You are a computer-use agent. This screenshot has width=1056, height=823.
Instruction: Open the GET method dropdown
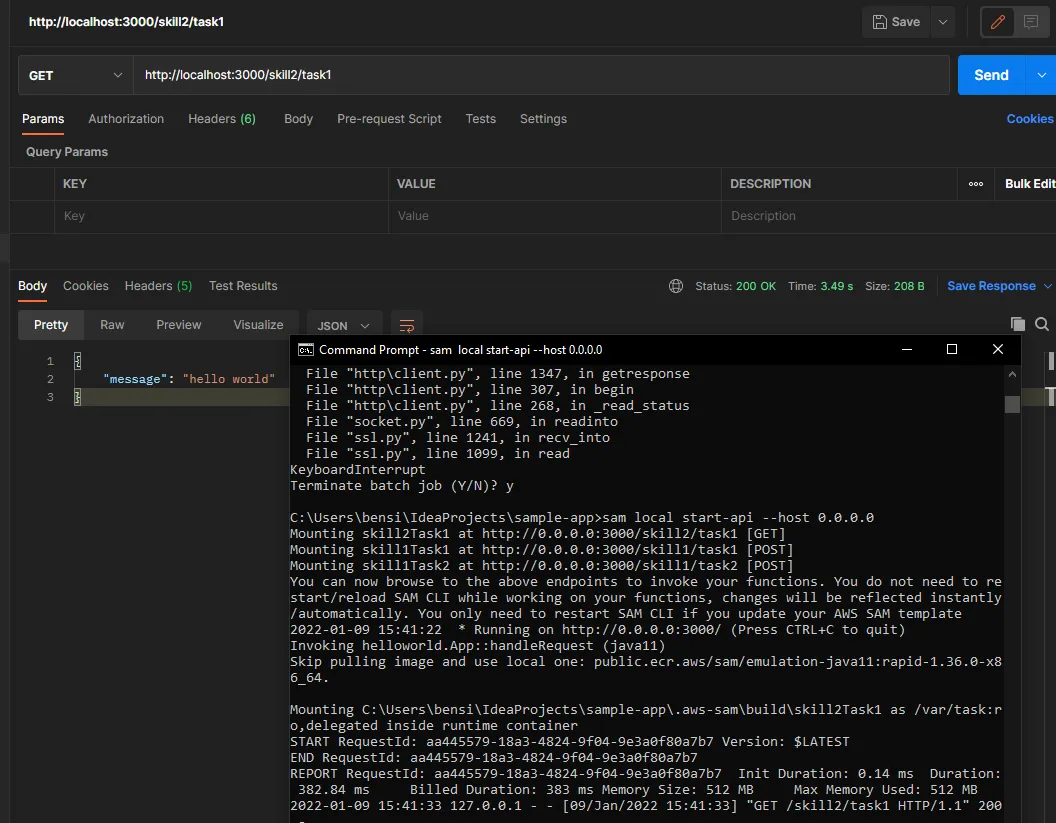(75, 75)
